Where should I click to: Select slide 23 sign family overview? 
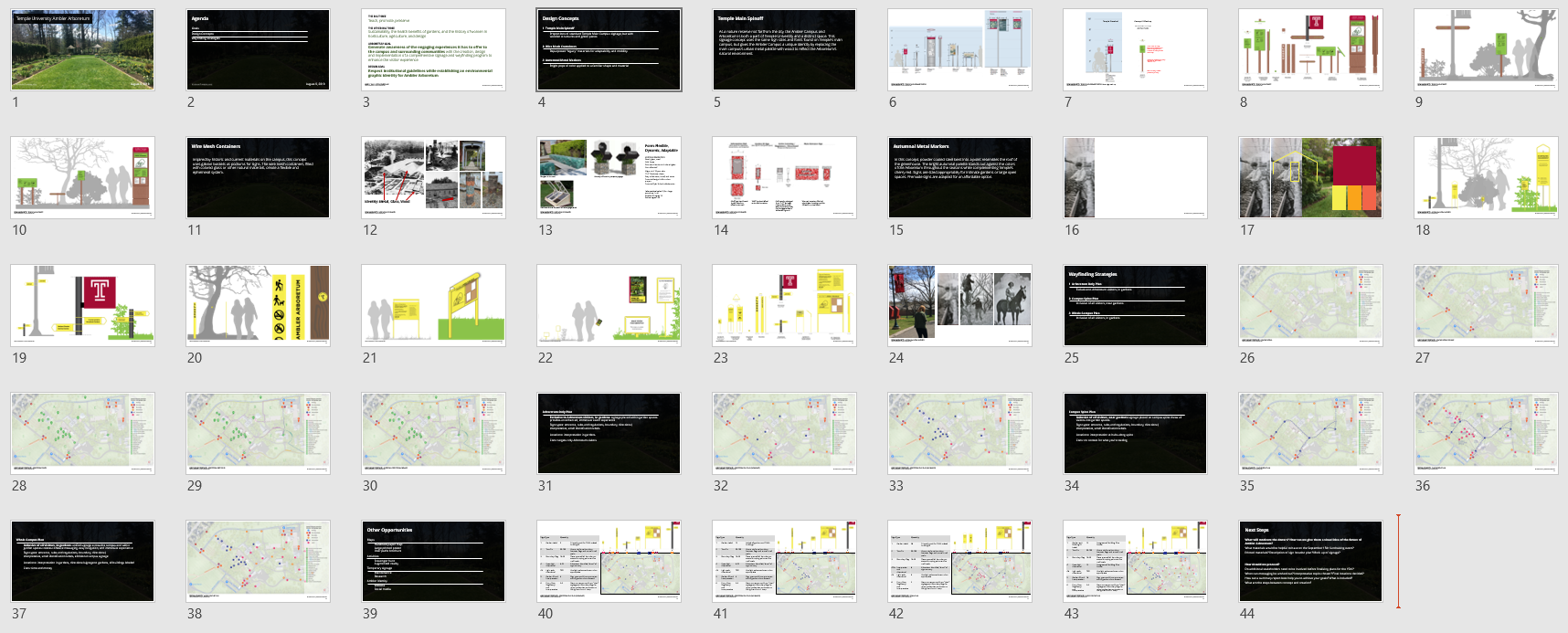pos(785,306)
